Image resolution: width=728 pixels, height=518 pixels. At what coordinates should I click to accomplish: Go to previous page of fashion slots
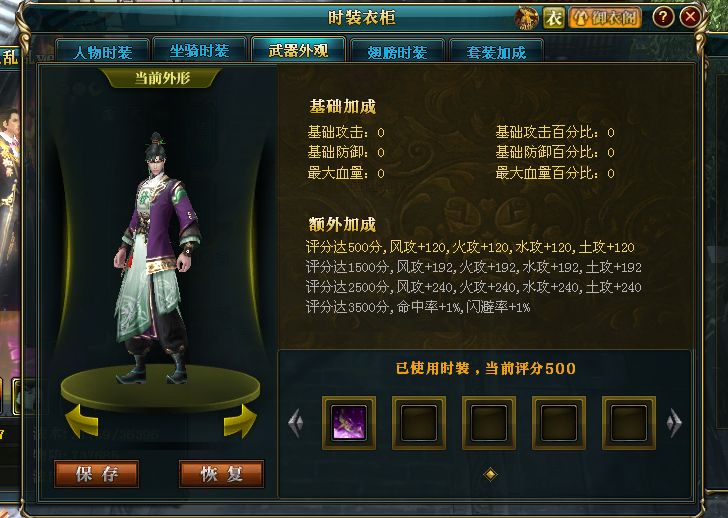coord(296,422)
